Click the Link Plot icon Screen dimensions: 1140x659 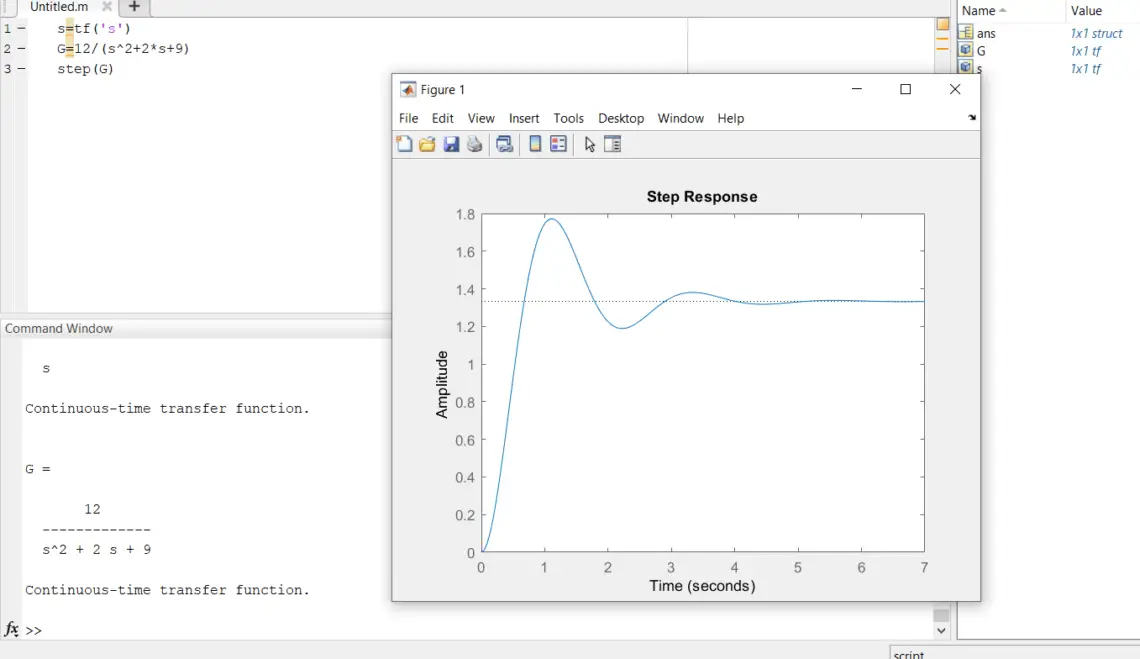(x=505, y=144)
